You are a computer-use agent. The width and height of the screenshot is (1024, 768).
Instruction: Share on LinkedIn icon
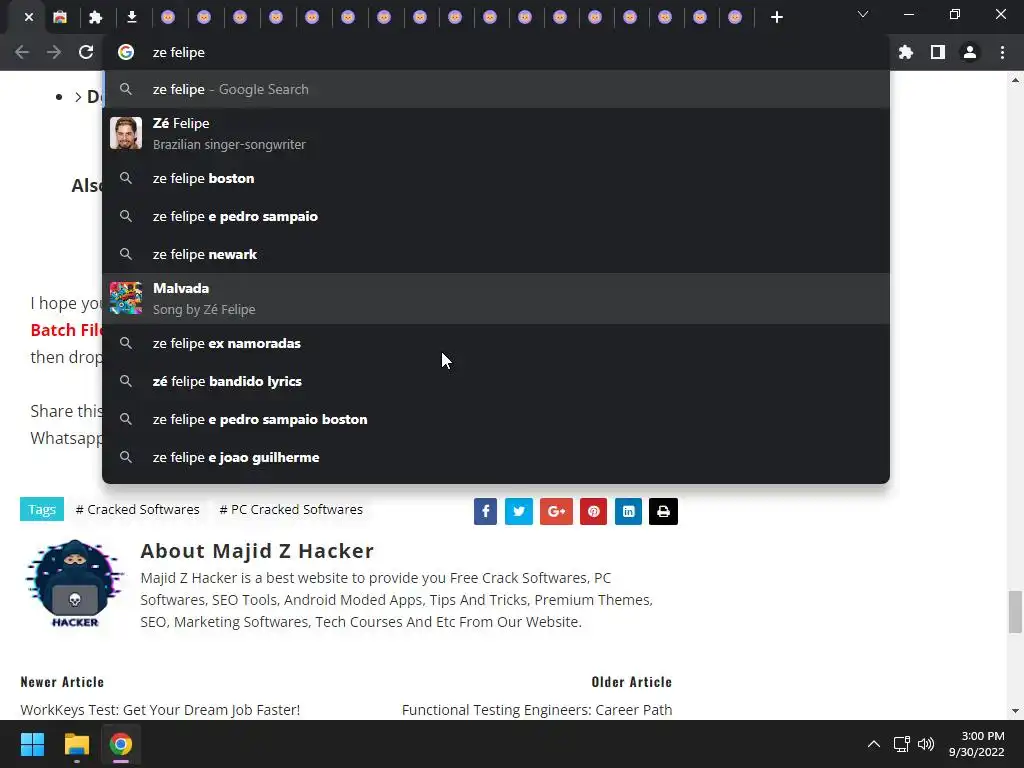[628, 511]
